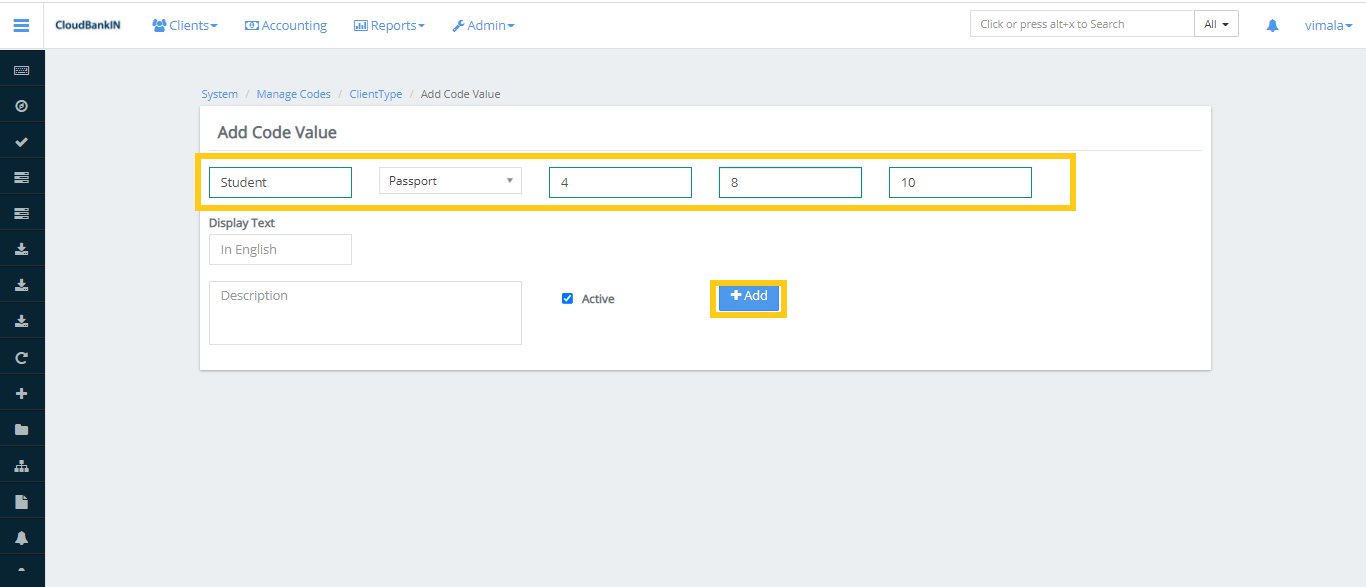Open the Clients menu in navigation

point(184,25)
